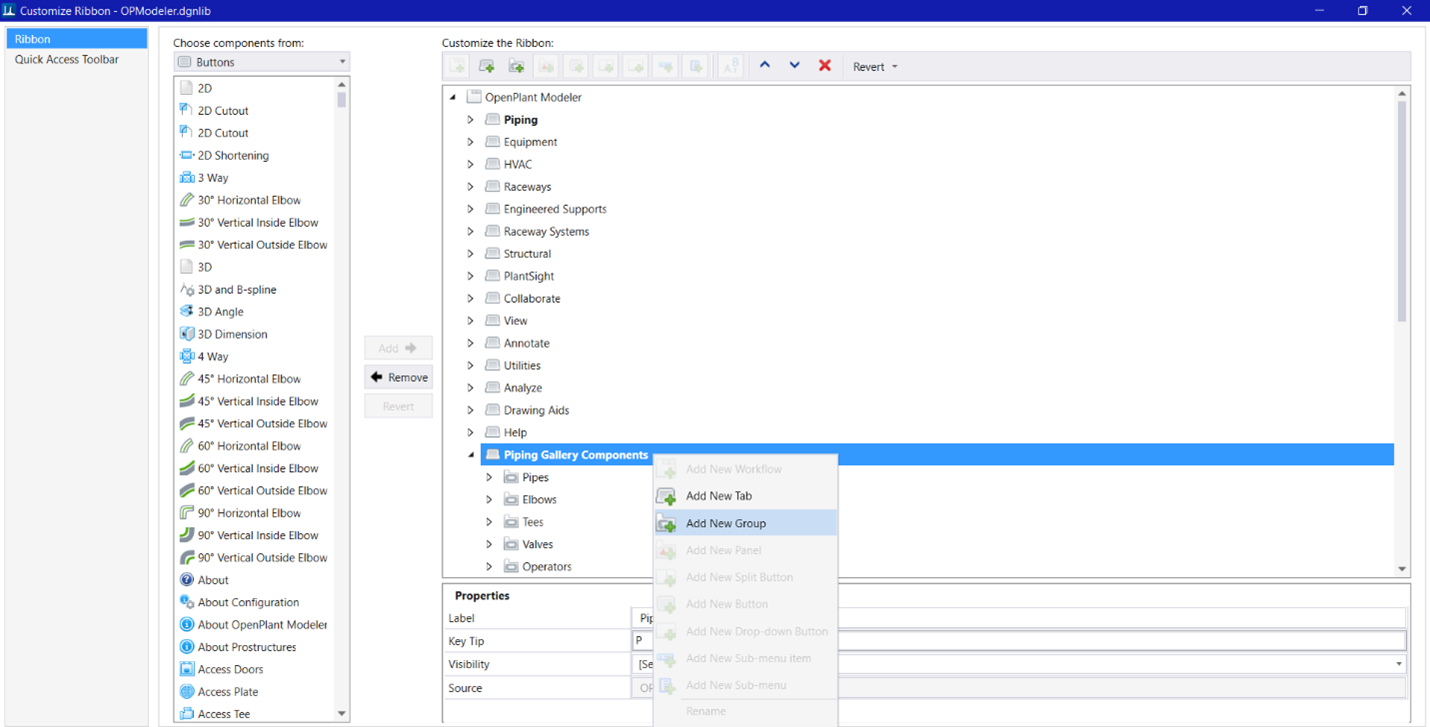Viewport: 1430px width, 727px height.
Task: Select the 90° Horizontal Elbow icon
Action: [187, 513]
